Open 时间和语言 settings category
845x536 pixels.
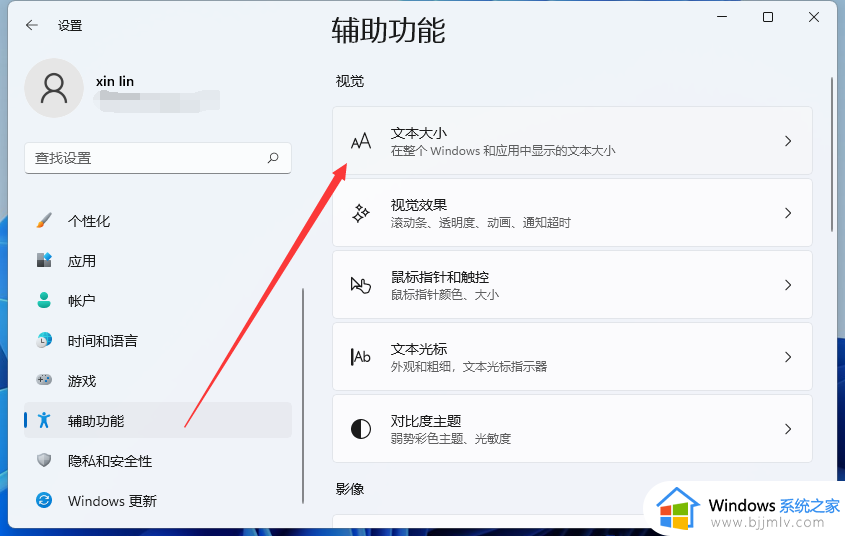pos(158,340)
